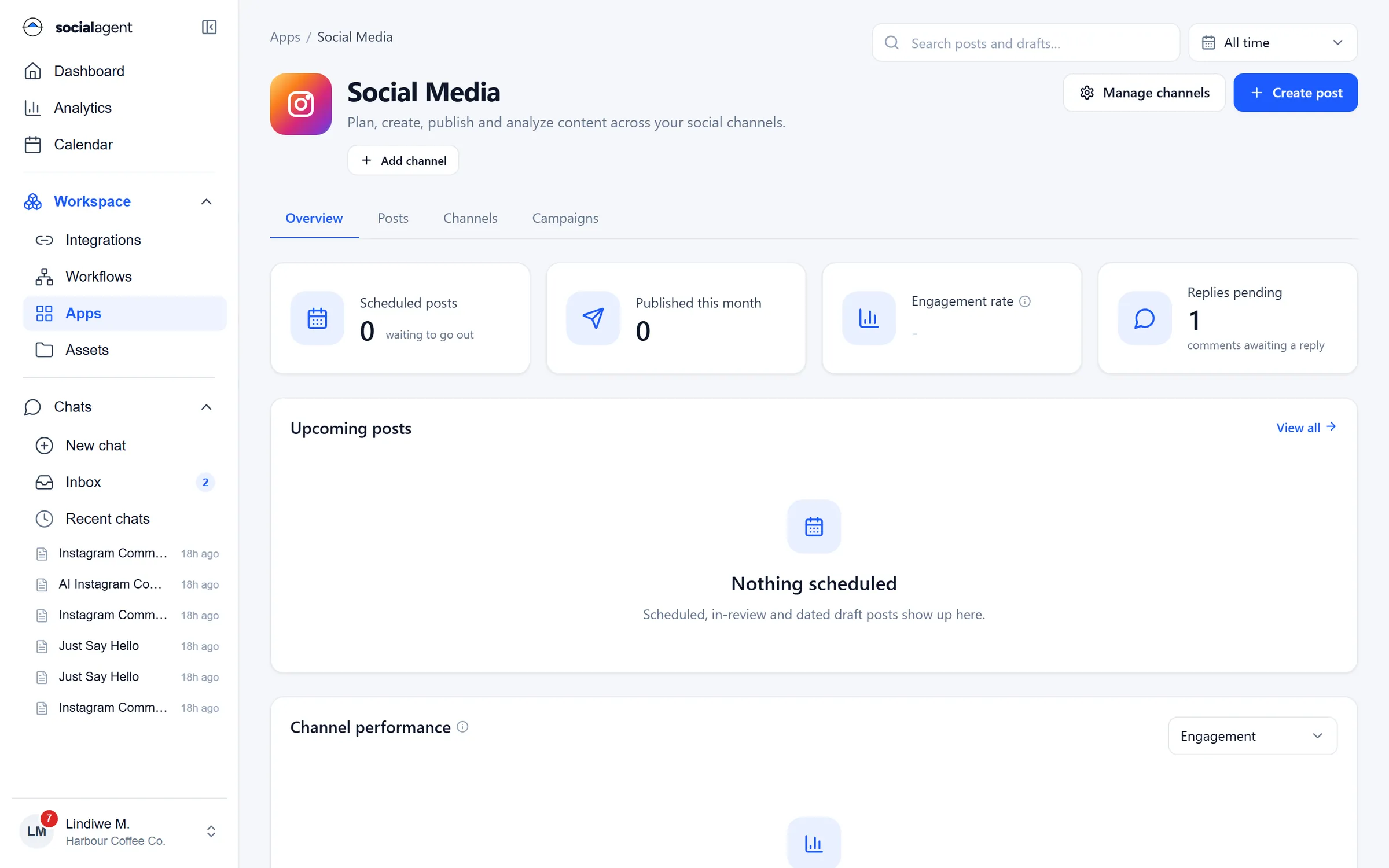Open Workflows in sidebar

(125, 277)
